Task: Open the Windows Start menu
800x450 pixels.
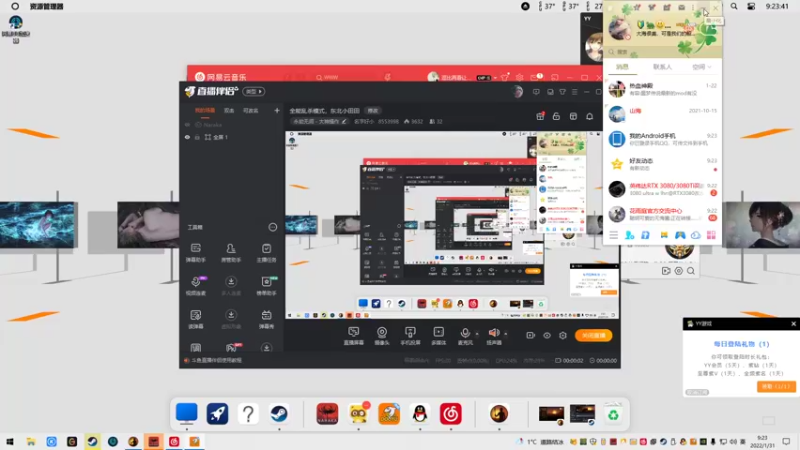Action: tap(10, 442)
